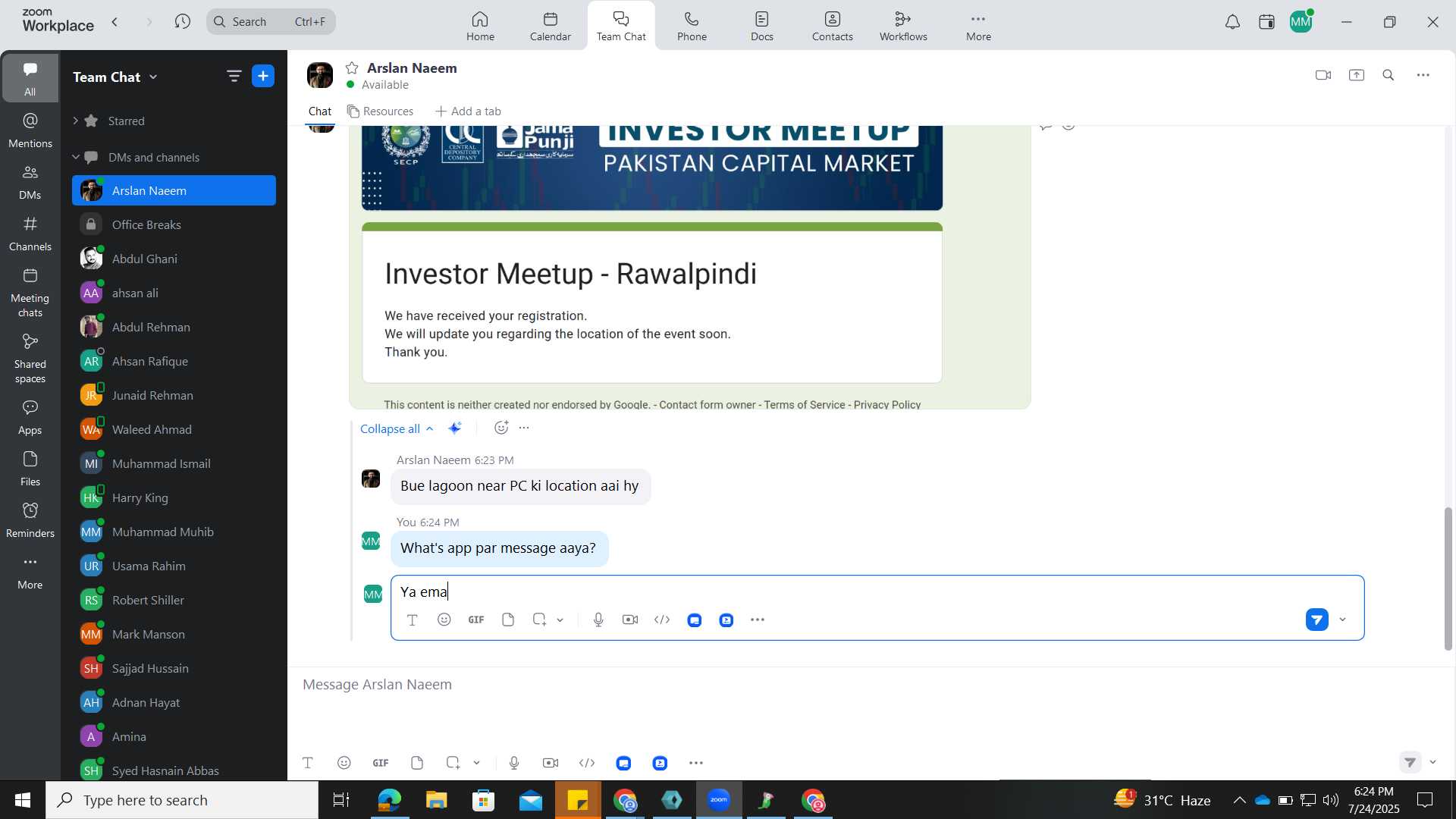Open the Home tab
The height and width of the screenshot is (819, 1456).
coord(480,26)
